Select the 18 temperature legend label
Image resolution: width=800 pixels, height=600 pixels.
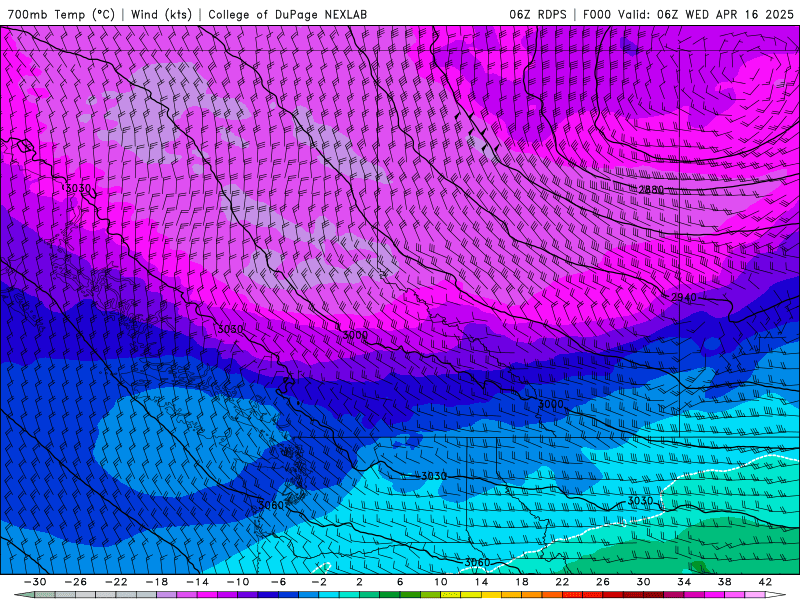522,582
